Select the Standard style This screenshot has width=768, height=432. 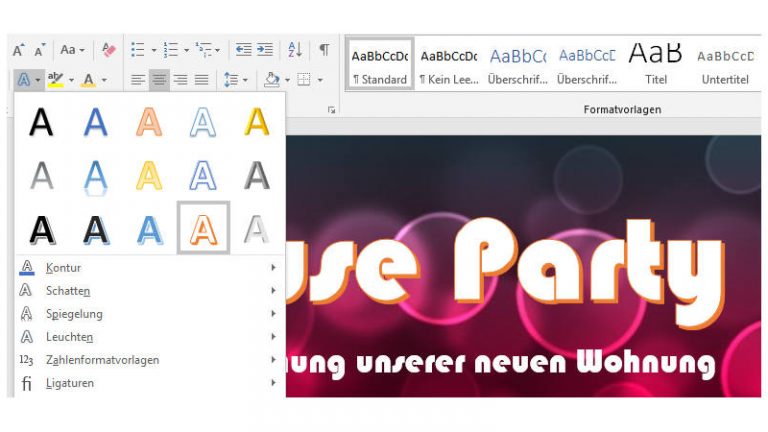pos(380,64)
